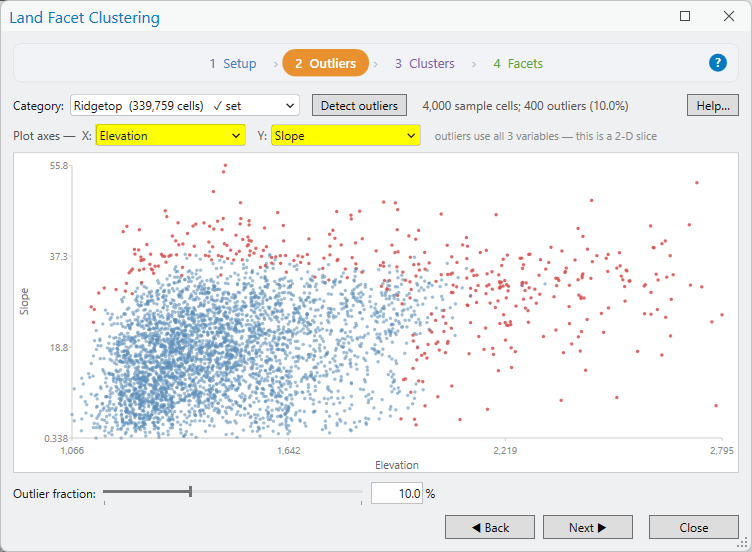752x552 pixels.
Task: Select the step 2 Outliers tab
Action: point(326,63)
